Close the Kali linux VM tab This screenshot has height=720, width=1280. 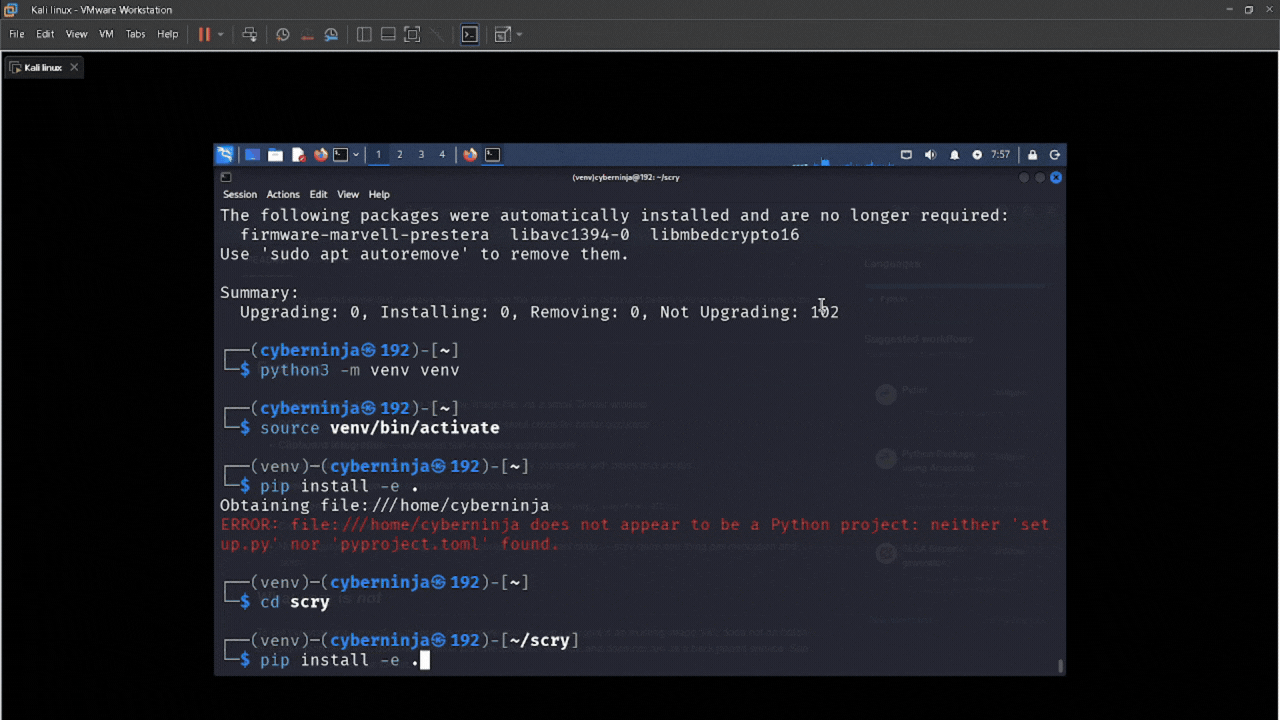[73, 67]
